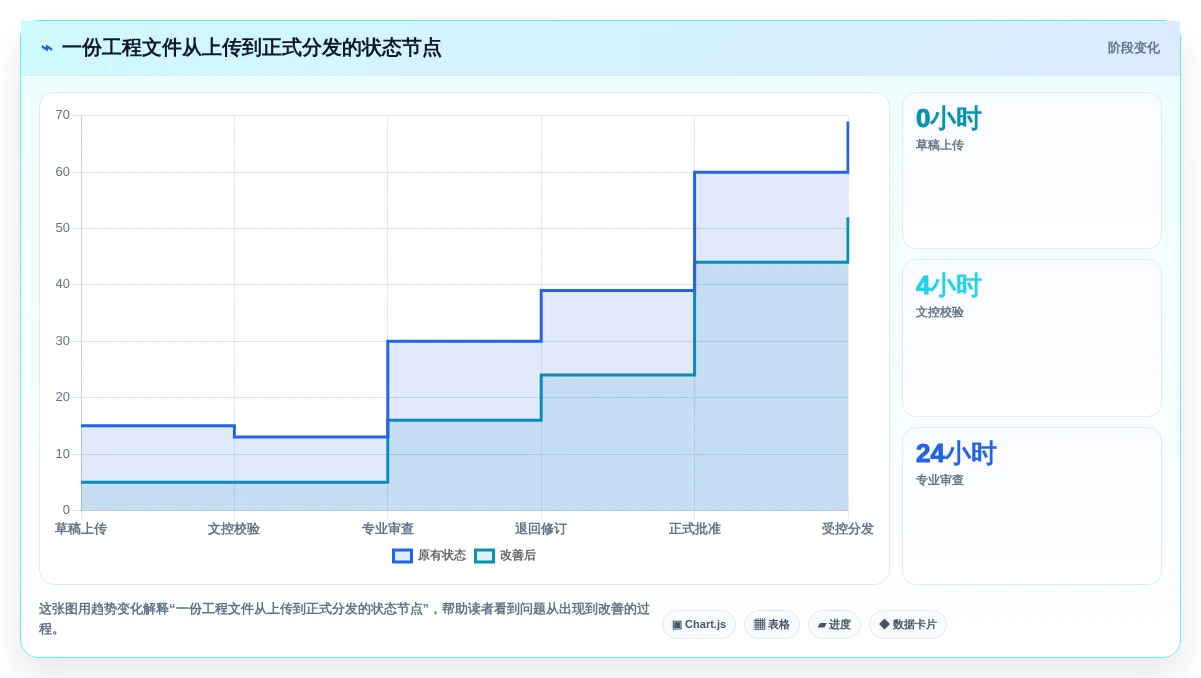1201x678 pixels.
Task: Select the Chart.js tag
Action: [699, 624]
